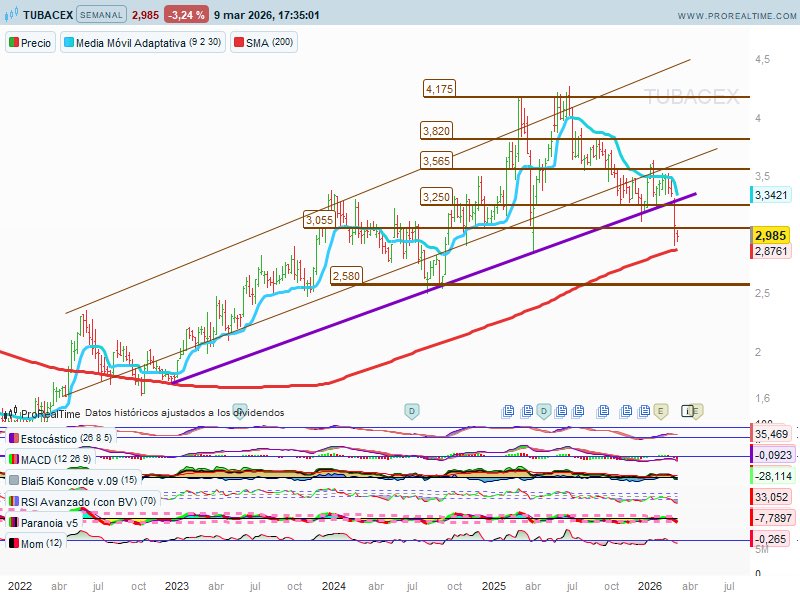Open the SEMANAL timeframe selector
Image resolution: width=800 pixels, height=600 pixels.
point(101,15)
